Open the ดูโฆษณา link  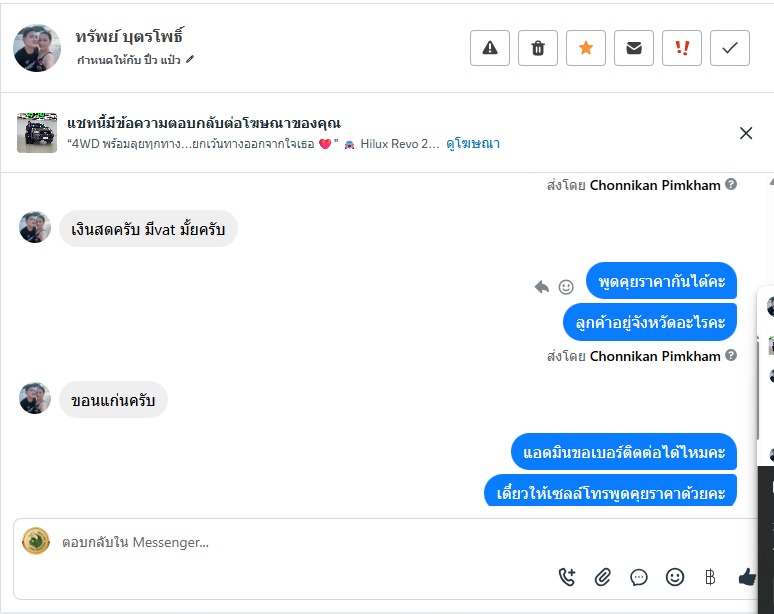click(473, 144)
